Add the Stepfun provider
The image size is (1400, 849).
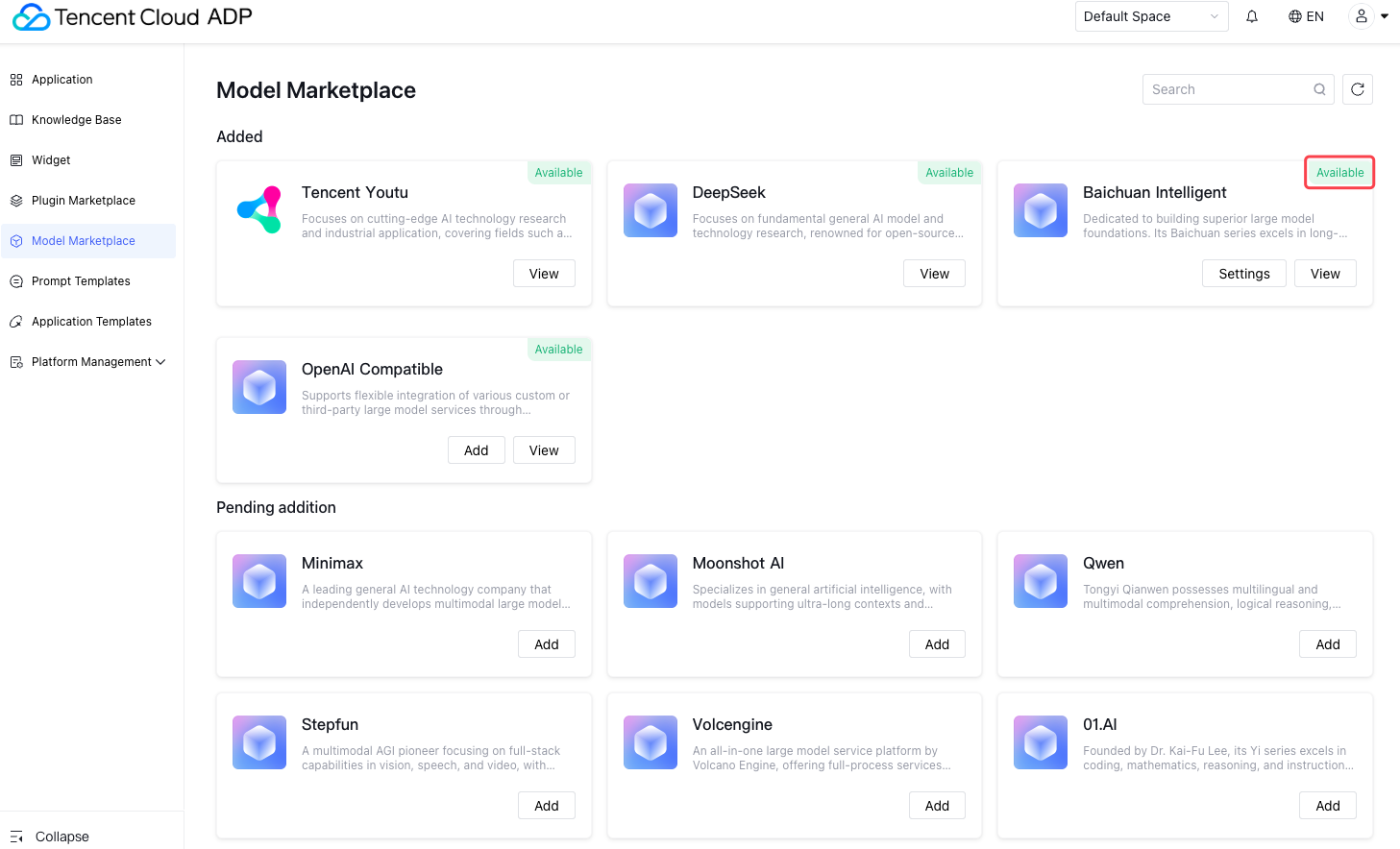[x=547, y=806]
